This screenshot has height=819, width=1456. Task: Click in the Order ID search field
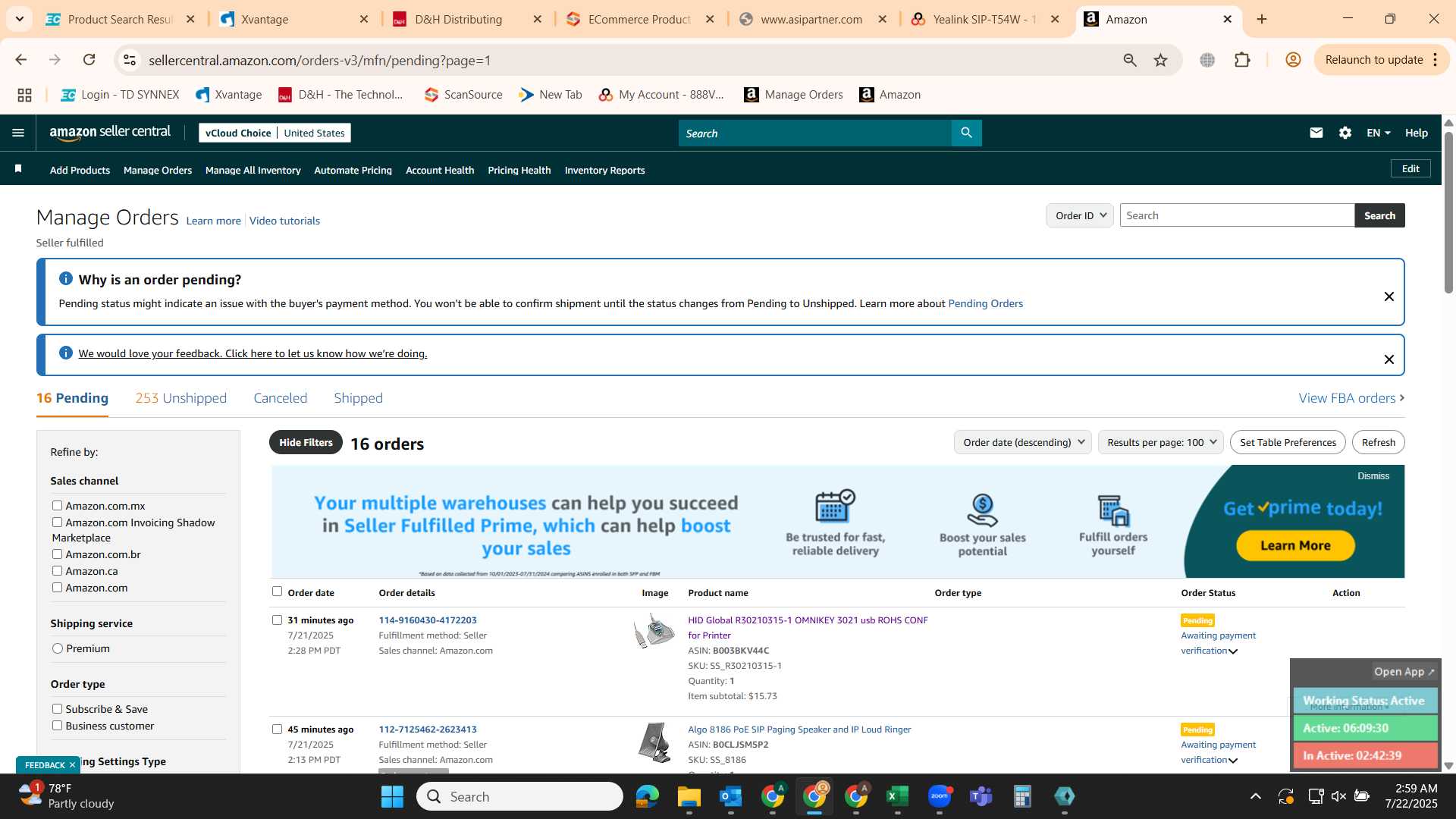click(1237, 215)
